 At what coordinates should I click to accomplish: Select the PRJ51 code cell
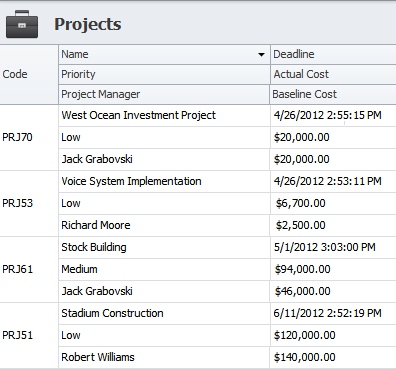coord(29,335)
